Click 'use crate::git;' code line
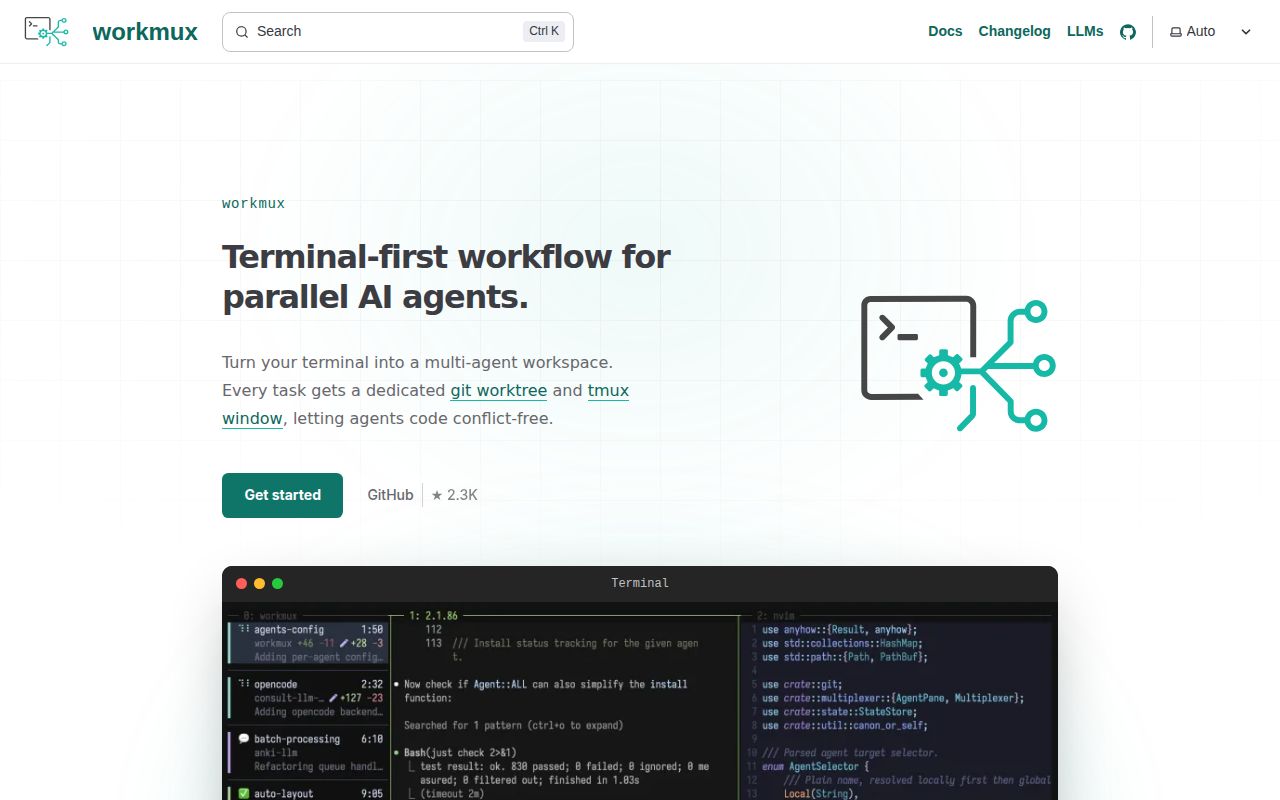1280x800 pixels. click(x=802, y=684)
